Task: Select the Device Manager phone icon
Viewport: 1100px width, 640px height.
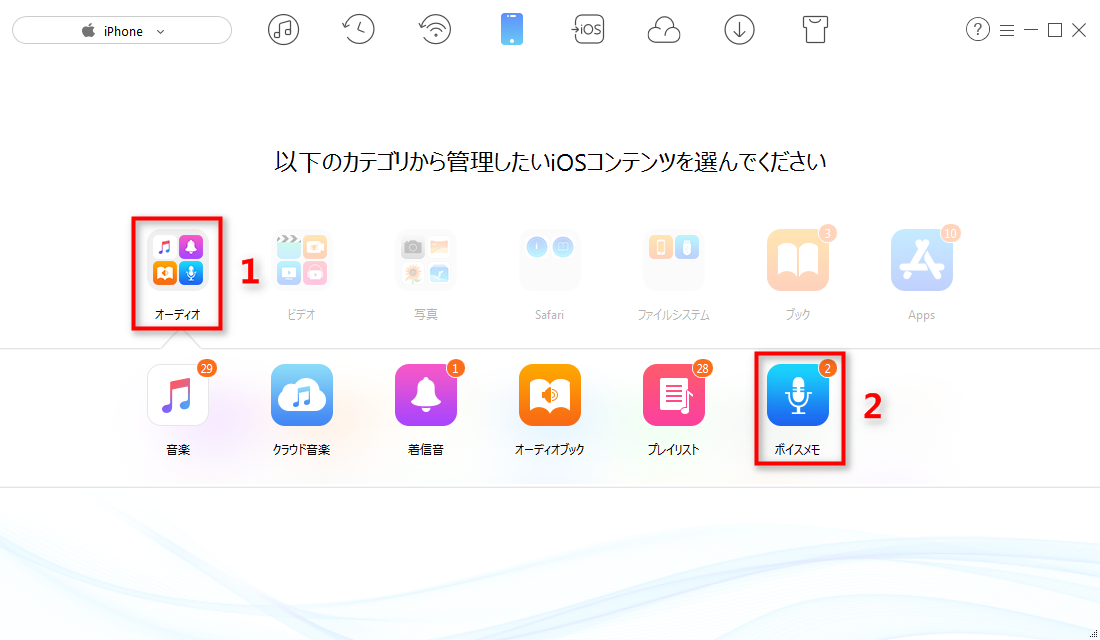Action: [512, 30]
